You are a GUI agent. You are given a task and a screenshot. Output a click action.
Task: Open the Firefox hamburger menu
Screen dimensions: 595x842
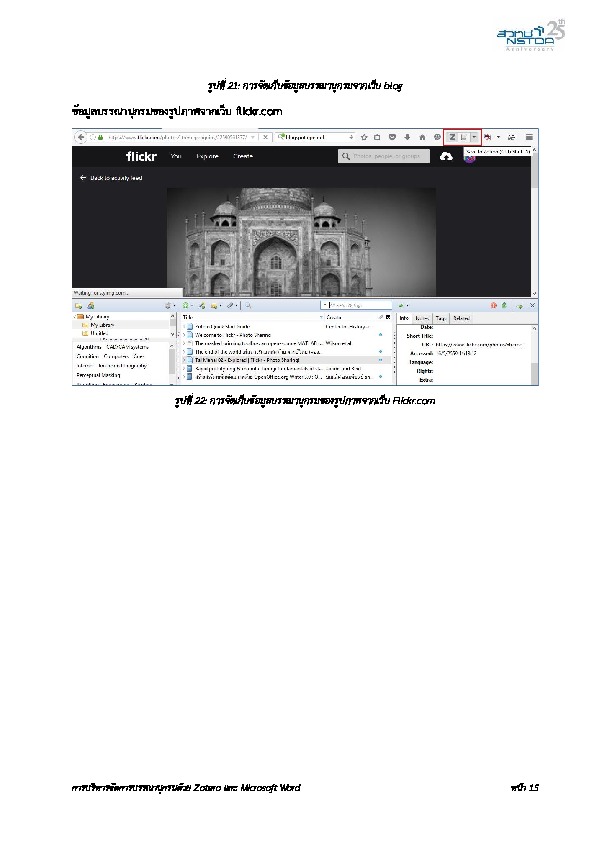(529, 137)
